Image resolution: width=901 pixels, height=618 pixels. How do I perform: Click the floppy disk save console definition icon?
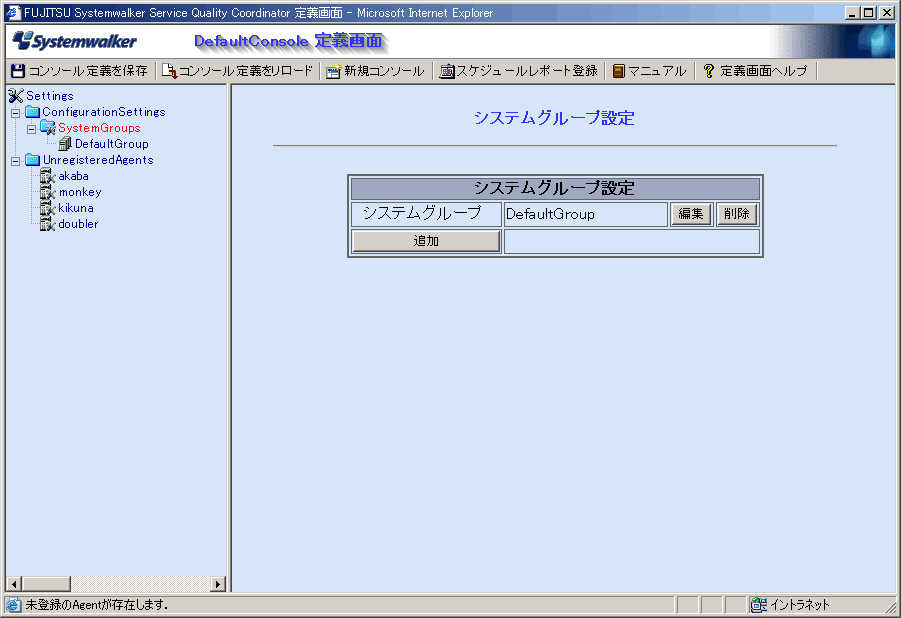[x=17, y=71]
